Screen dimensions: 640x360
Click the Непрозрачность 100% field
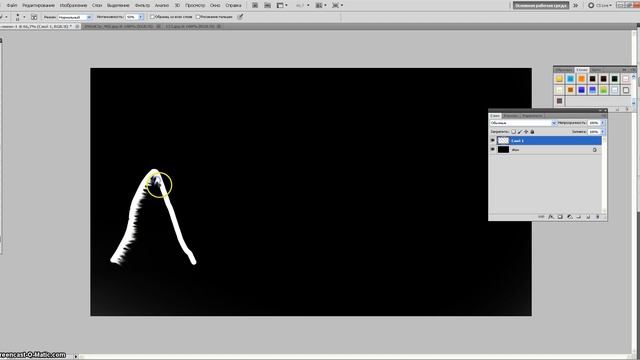594,123
